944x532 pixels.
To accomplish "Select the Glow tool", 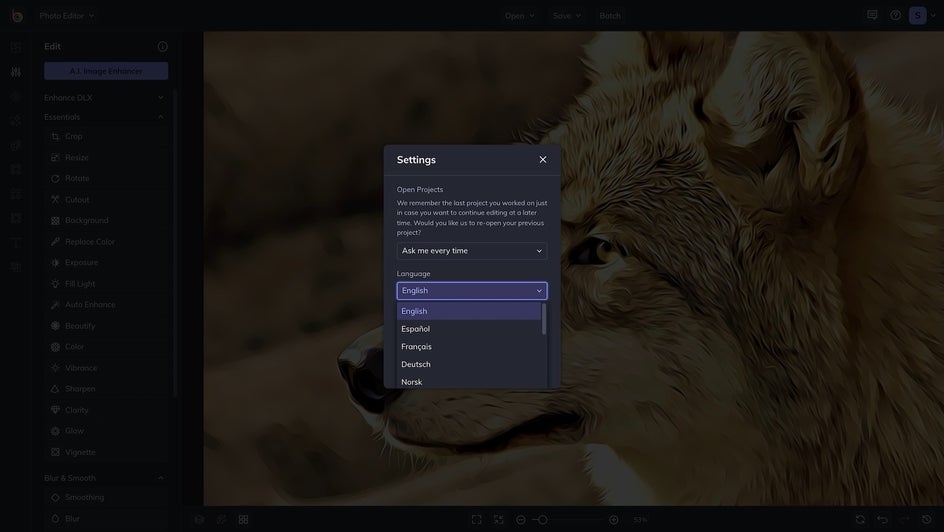I will pos(106,431).
